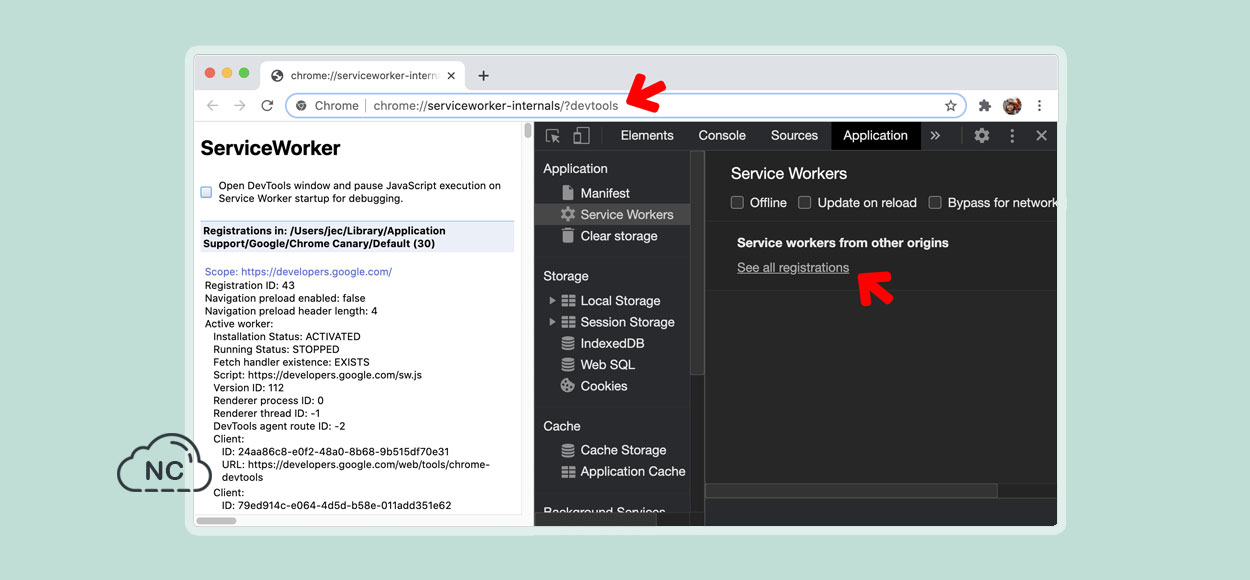1250x580 pixels.
Task: Switch to the Elements tab
Action: (x=647, y=136)
